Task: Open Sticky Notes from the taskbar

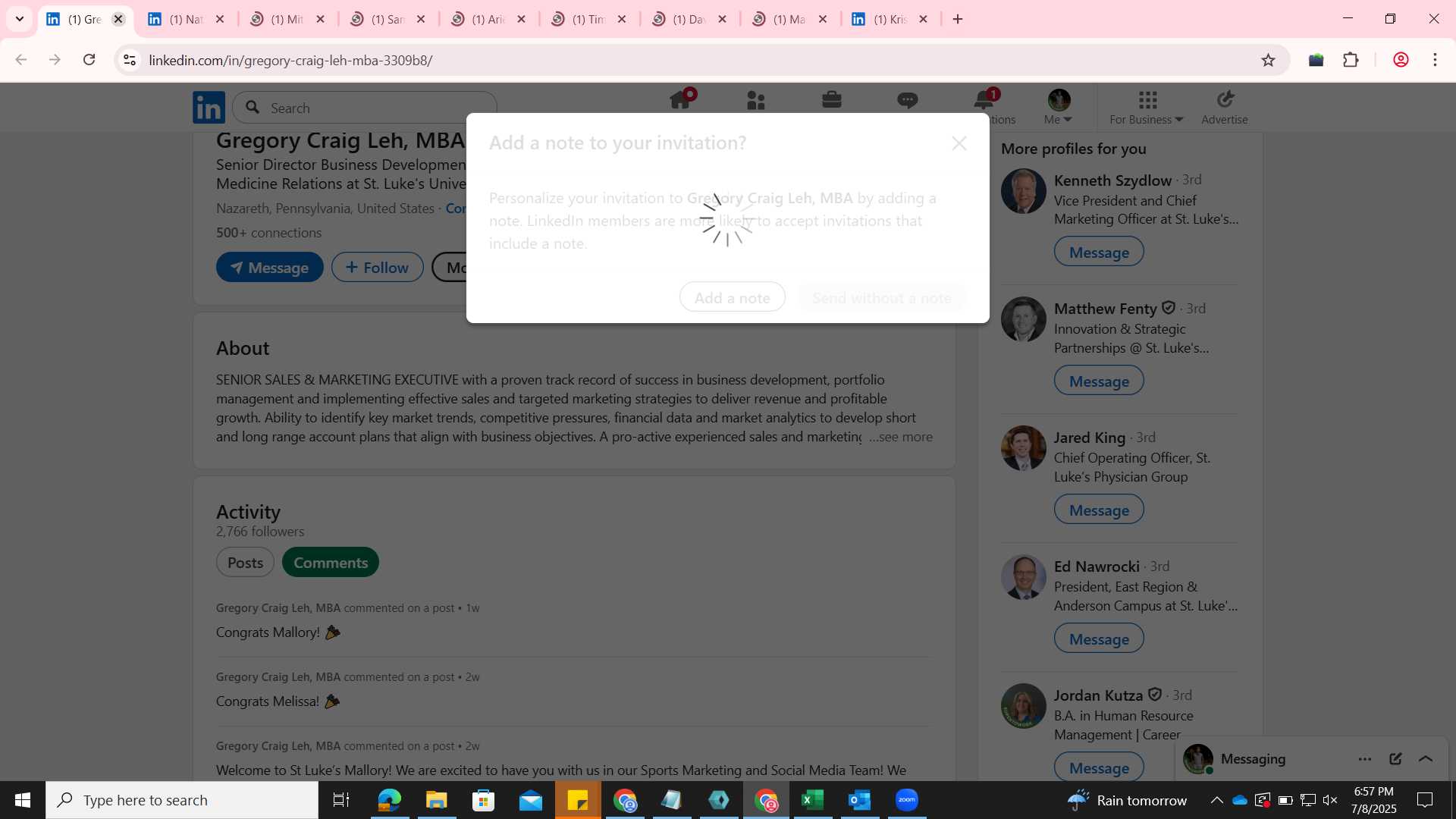Action: (x=578, y=800)
